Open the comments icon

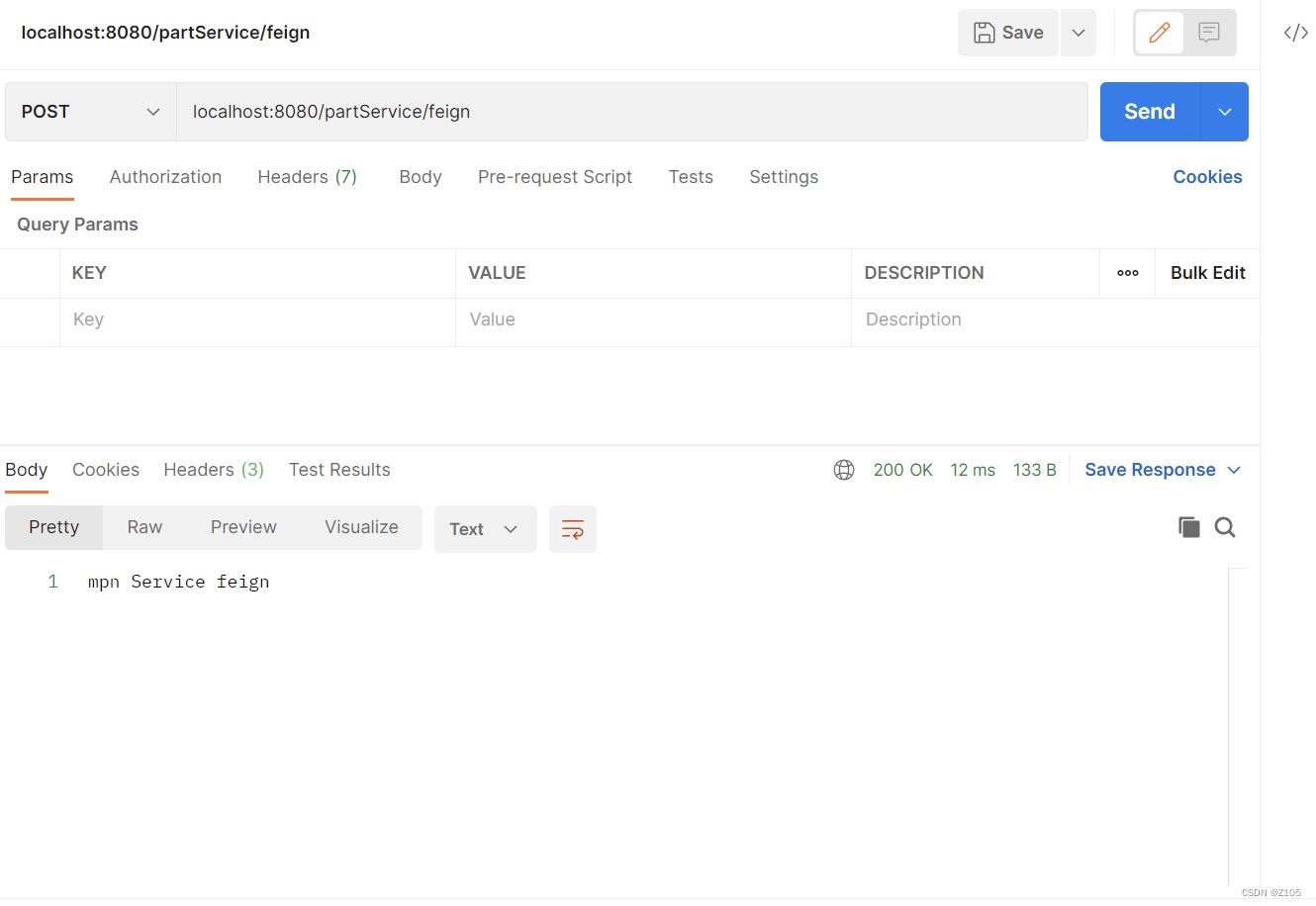pyautogui.click(x=1209, y=33)
